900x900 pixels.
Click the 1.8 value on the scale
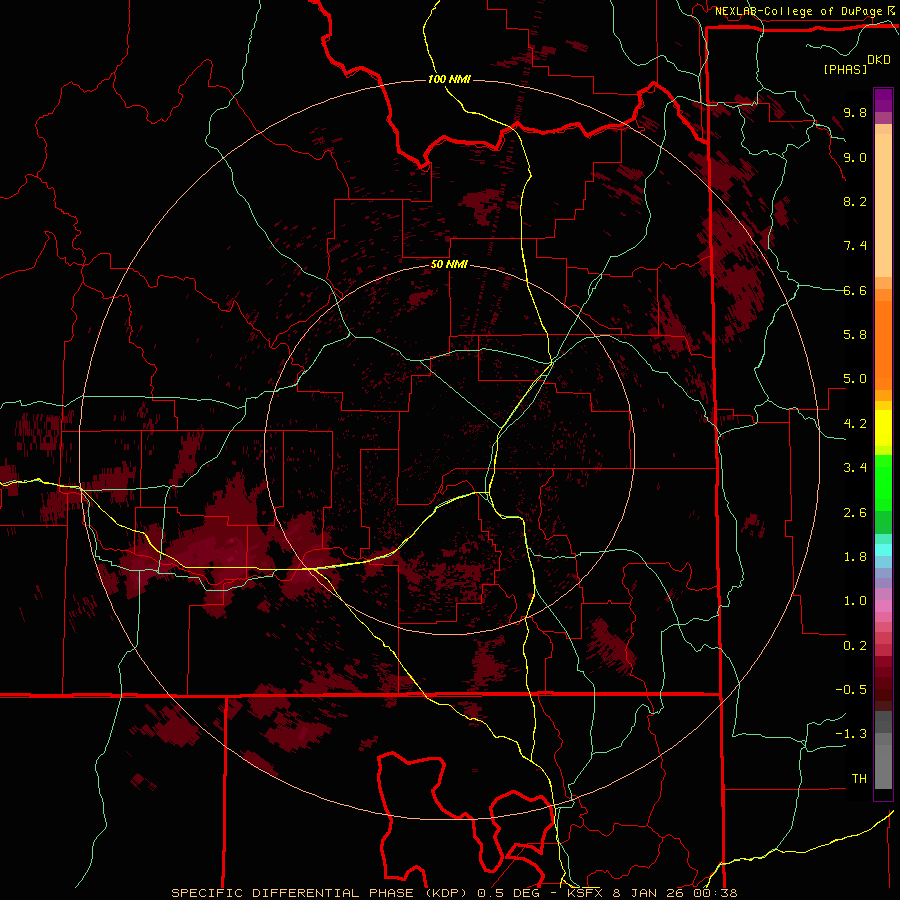855,557
